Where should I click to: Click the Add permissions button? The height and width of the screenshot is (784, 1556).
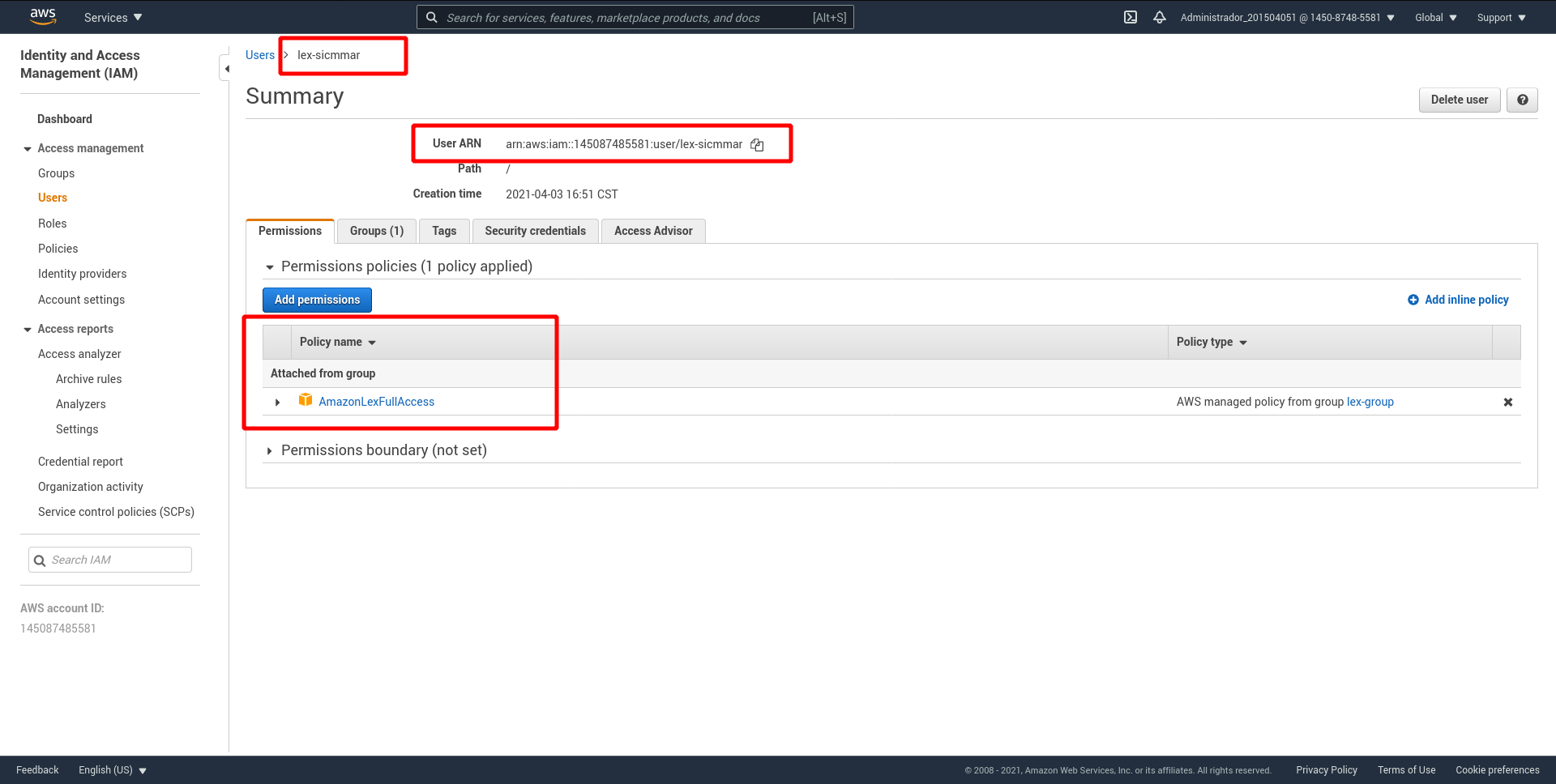[x=317, y=300]
